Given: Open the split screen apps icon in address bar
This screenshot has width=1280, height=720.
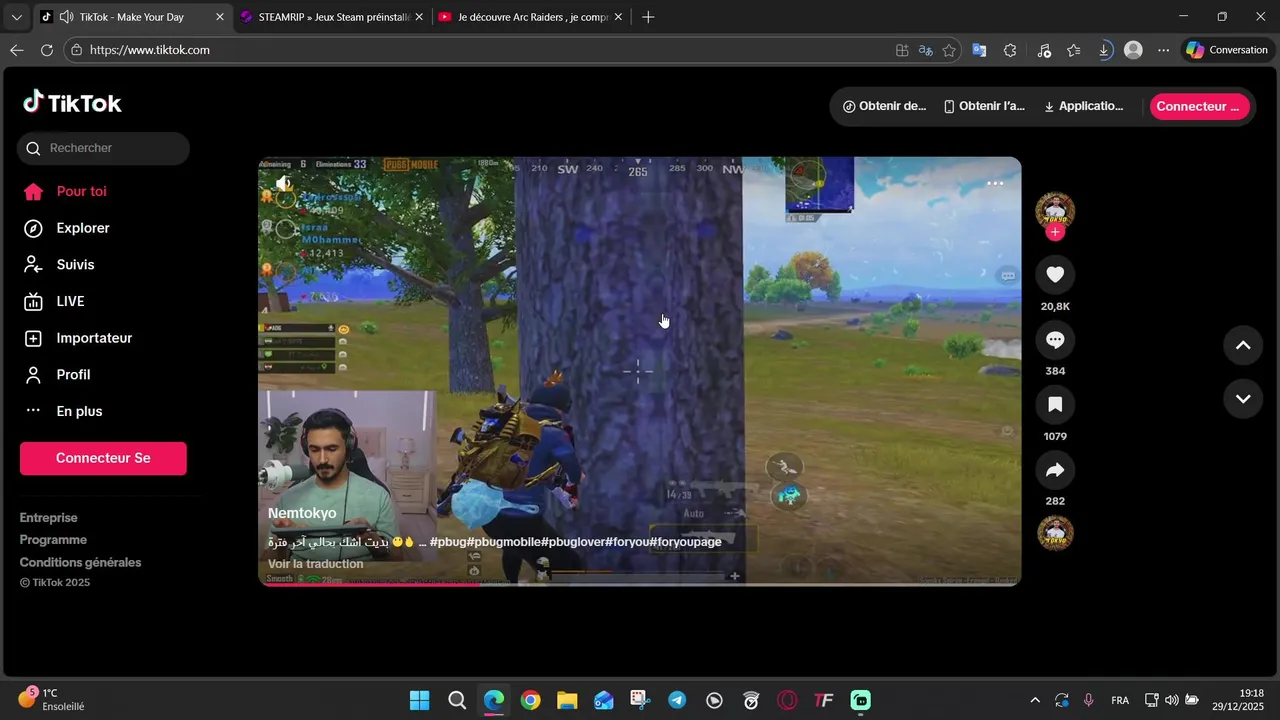Looking at the screenshot, I should [902, 50].
